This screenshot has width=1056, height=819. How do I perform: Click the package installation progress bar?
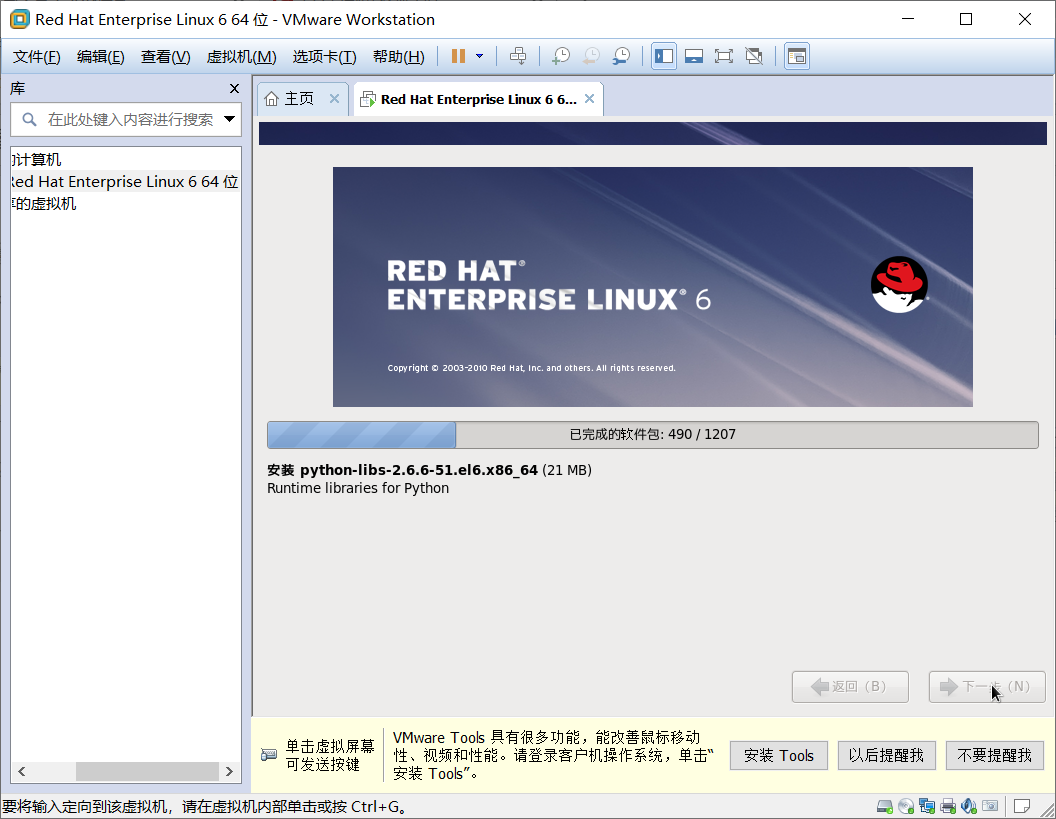click(x=653, y=434)
